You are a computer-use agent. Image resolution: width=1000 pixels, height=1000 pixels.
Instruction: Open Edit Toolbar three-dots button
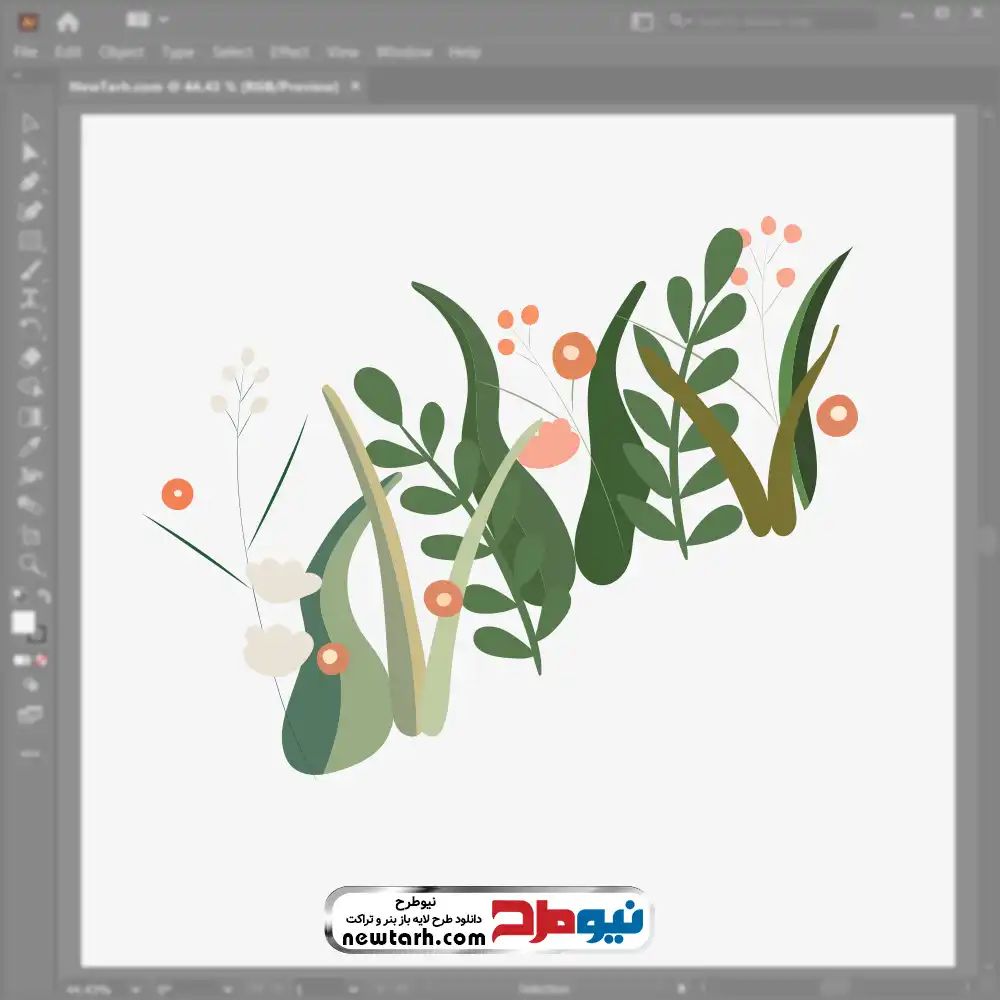29,753
